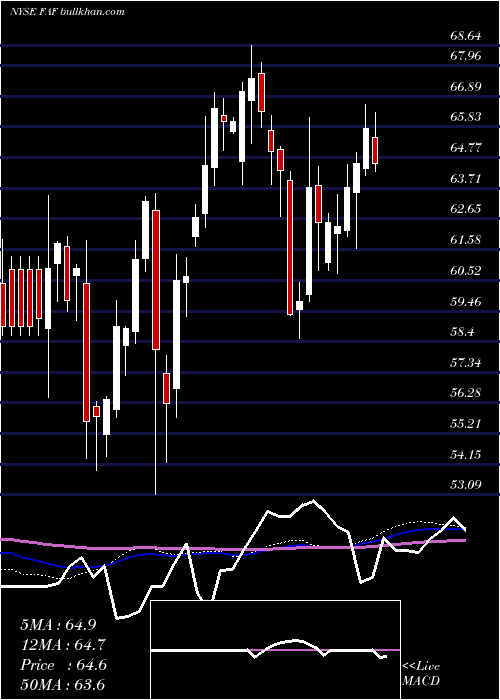Click the 54.15 price axis label

pos(466,454)
